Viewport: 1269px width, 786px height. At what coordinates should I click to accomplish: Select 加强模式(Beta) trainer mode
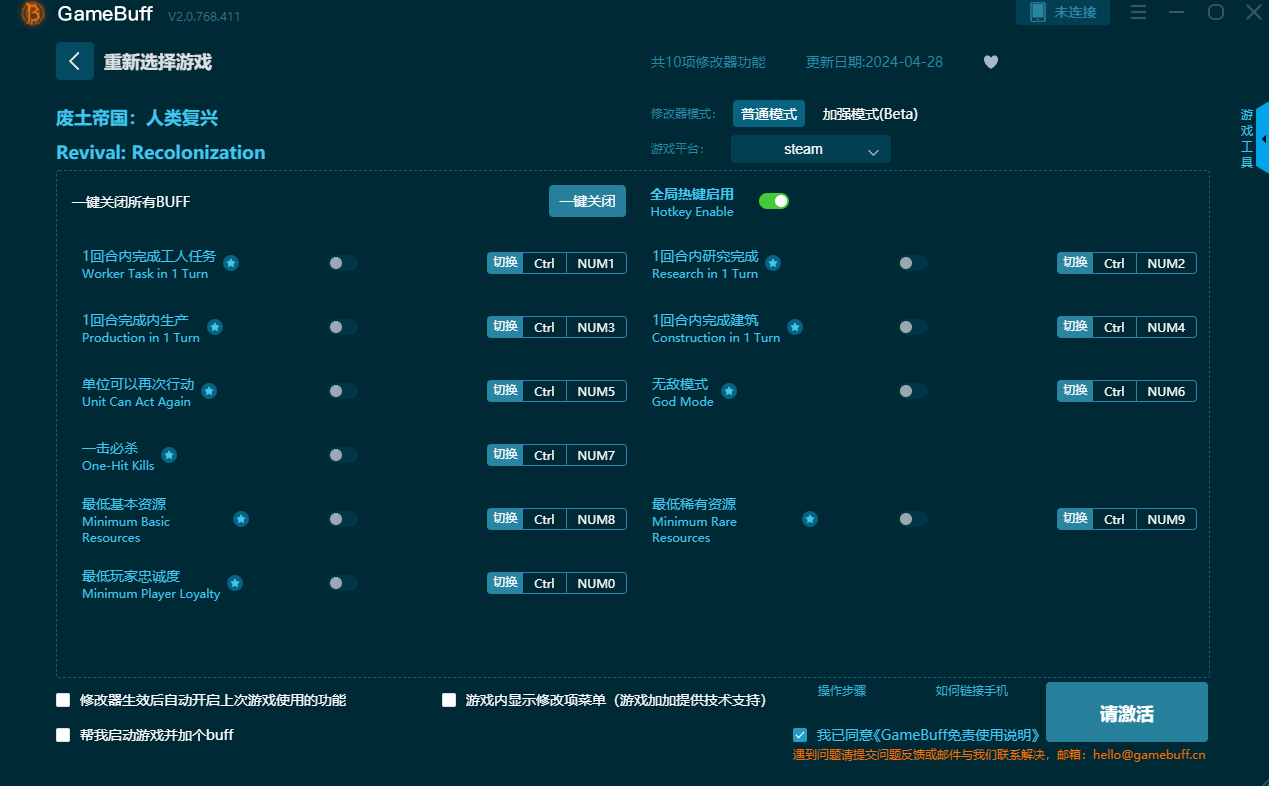(870, 114)
